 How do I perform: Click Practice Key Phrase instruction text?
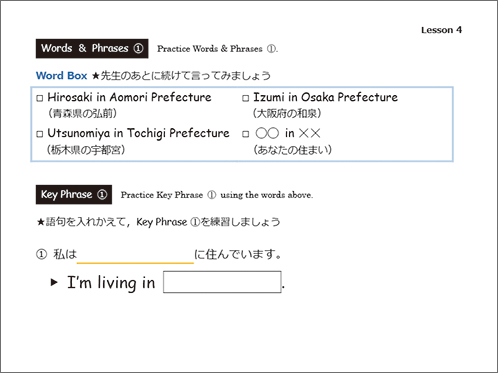coord(217,195)
